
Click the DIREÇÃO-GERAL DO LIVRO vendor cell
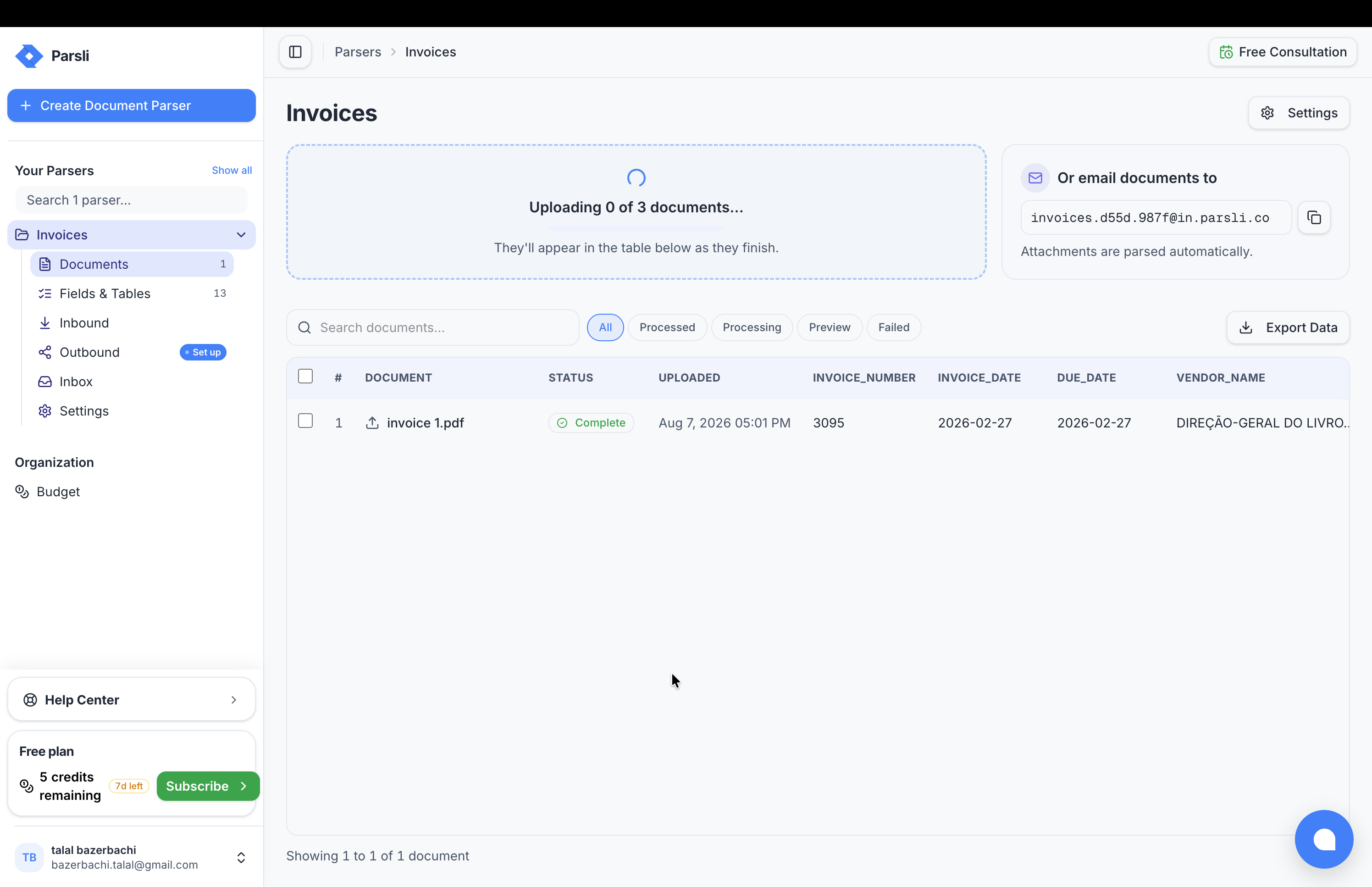coord(1262,423)
